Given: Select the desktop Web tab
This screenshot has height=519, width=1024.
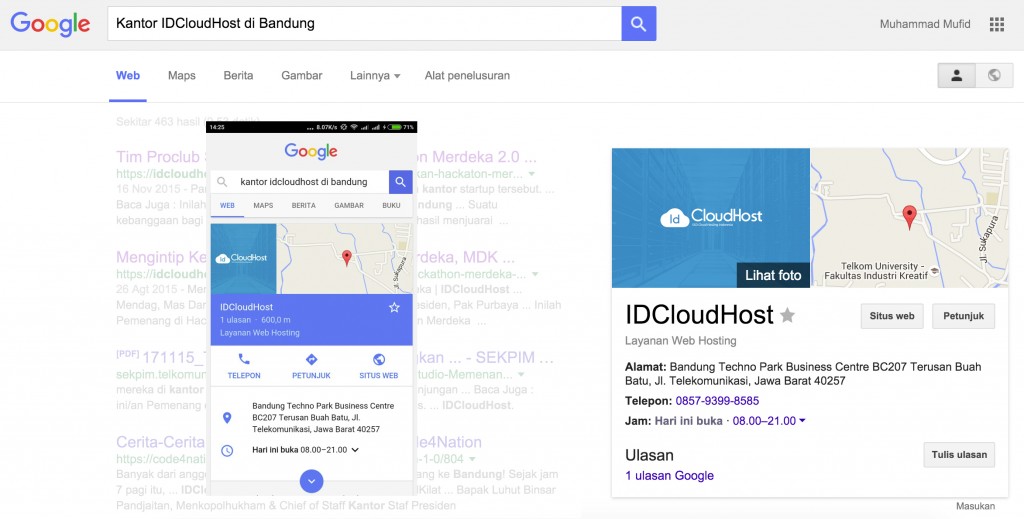Looking at the screenshot, I should [128, 76].
